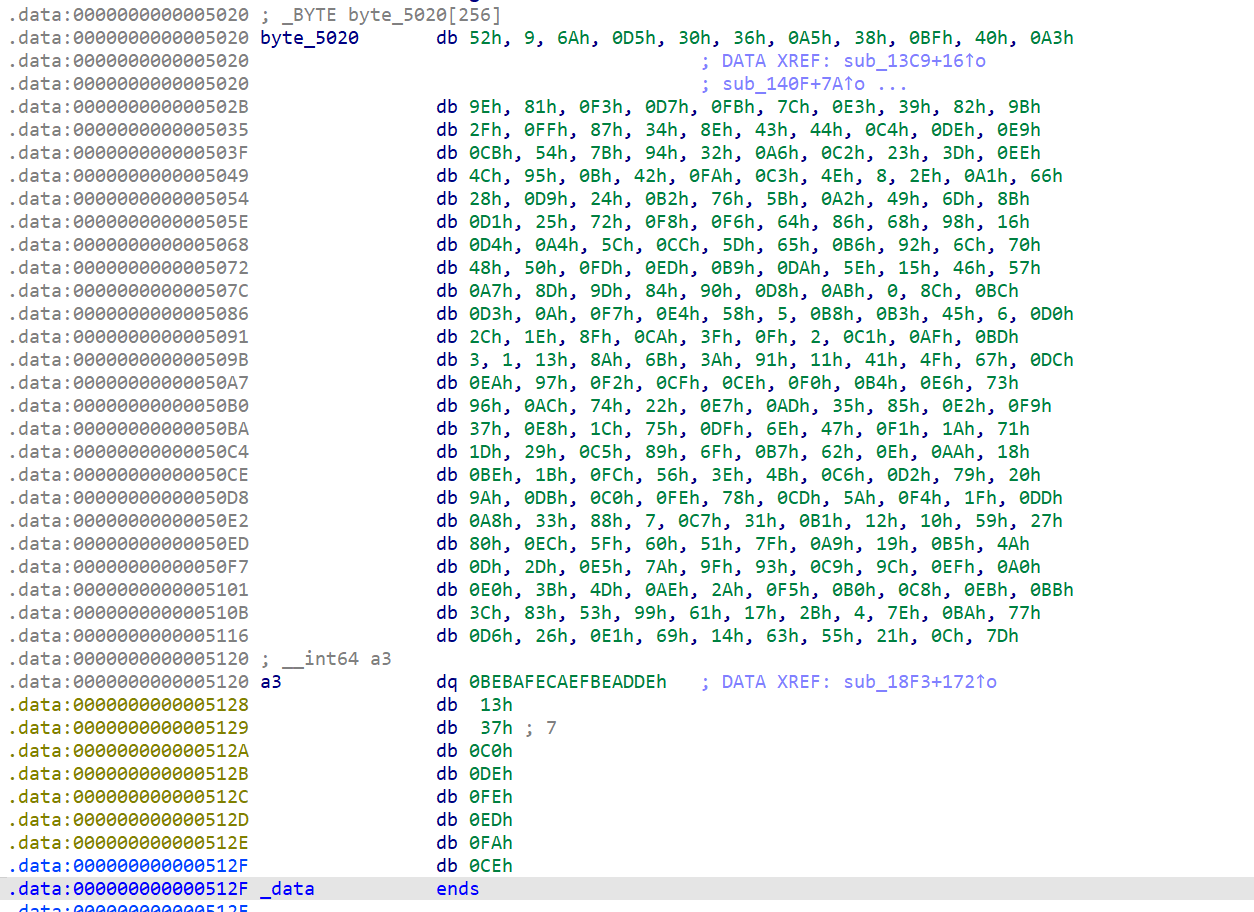Select the lone db 0EDh value at 512D

[491, 820]
